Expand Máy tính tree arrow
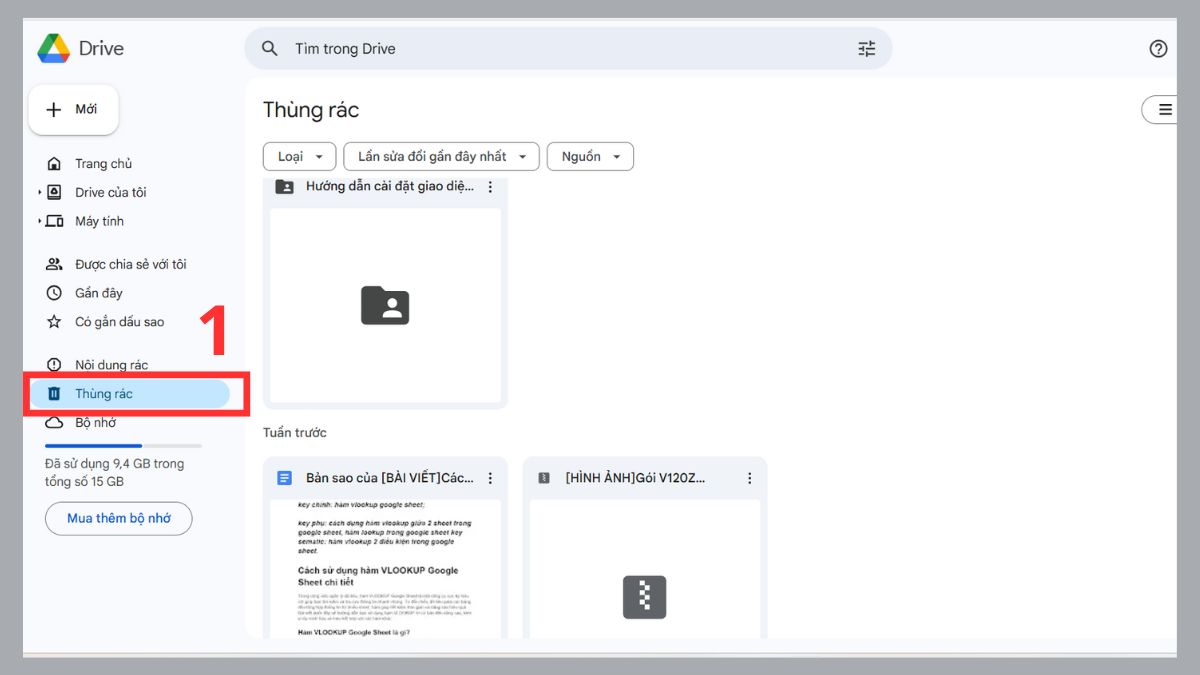The height and width of the screenshot is (675, 1200). (x=40, y=221)
